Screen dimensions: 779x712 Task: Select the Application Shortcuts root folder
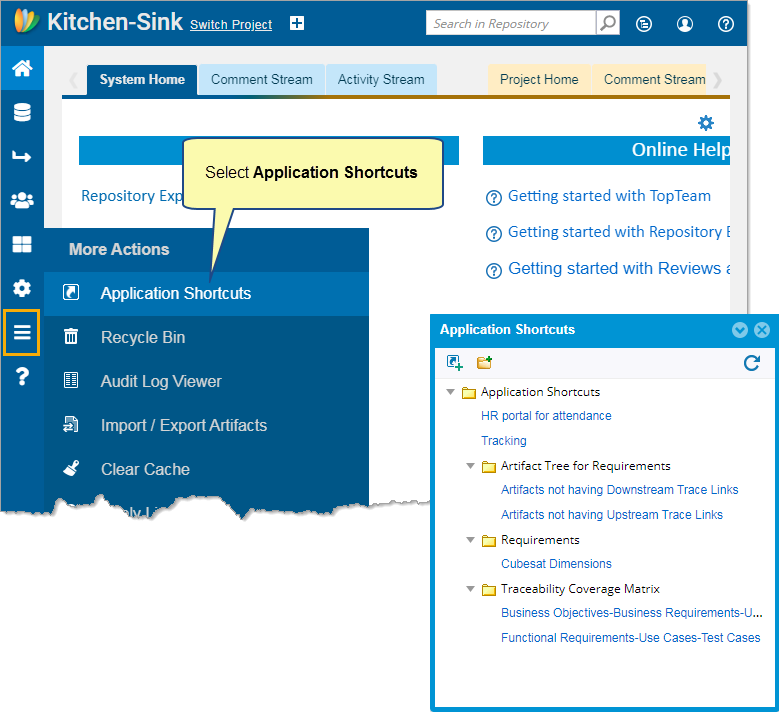[540, 392]
